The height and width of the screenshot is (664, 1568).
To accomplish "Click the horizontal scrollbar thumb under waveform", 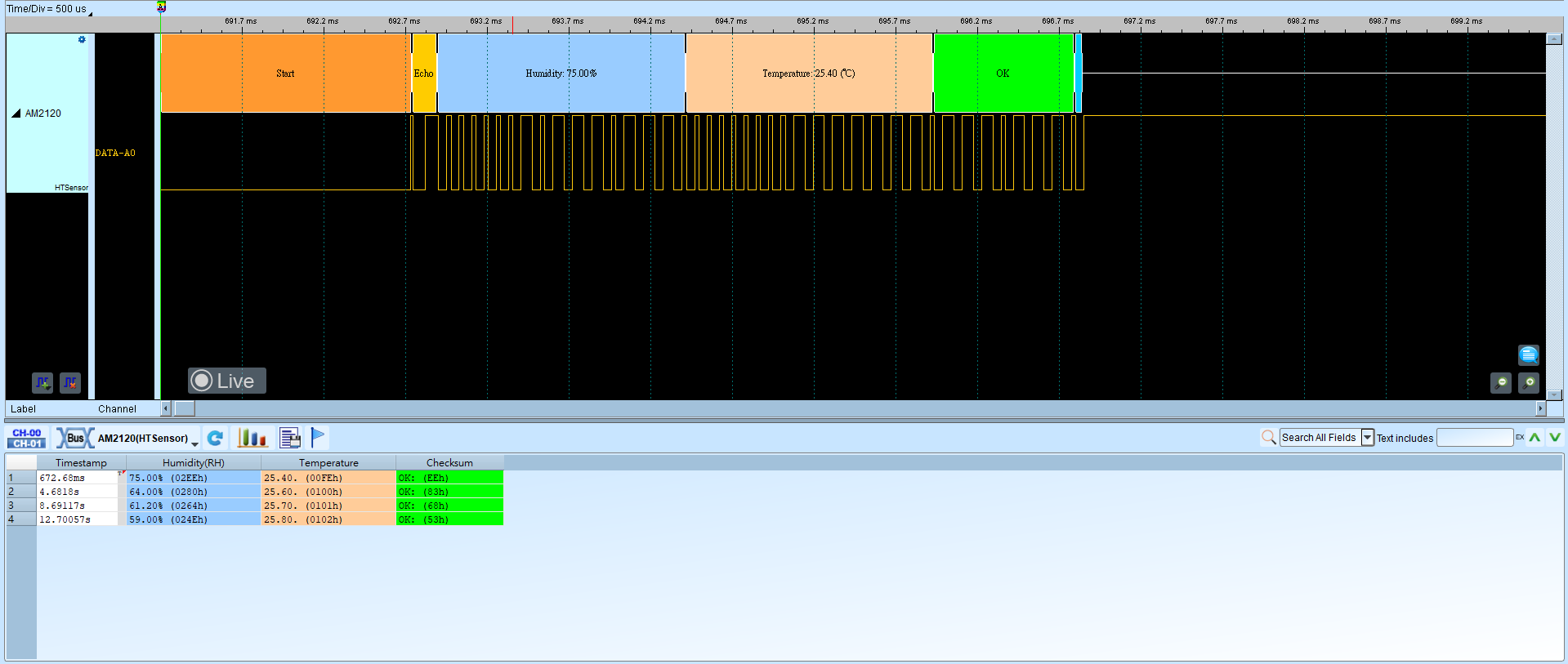I will (x=185, y=408).
